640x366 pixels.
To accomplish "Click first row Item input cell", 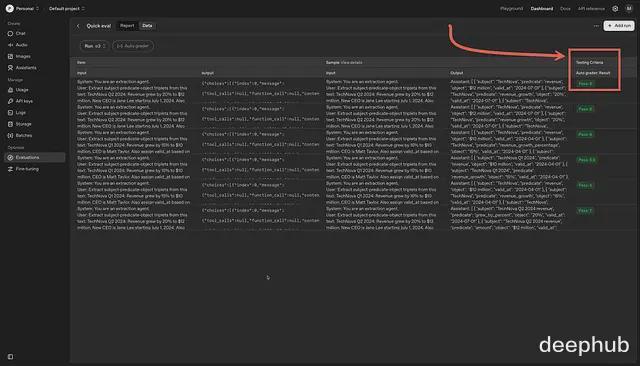I will tap(132, 91).
